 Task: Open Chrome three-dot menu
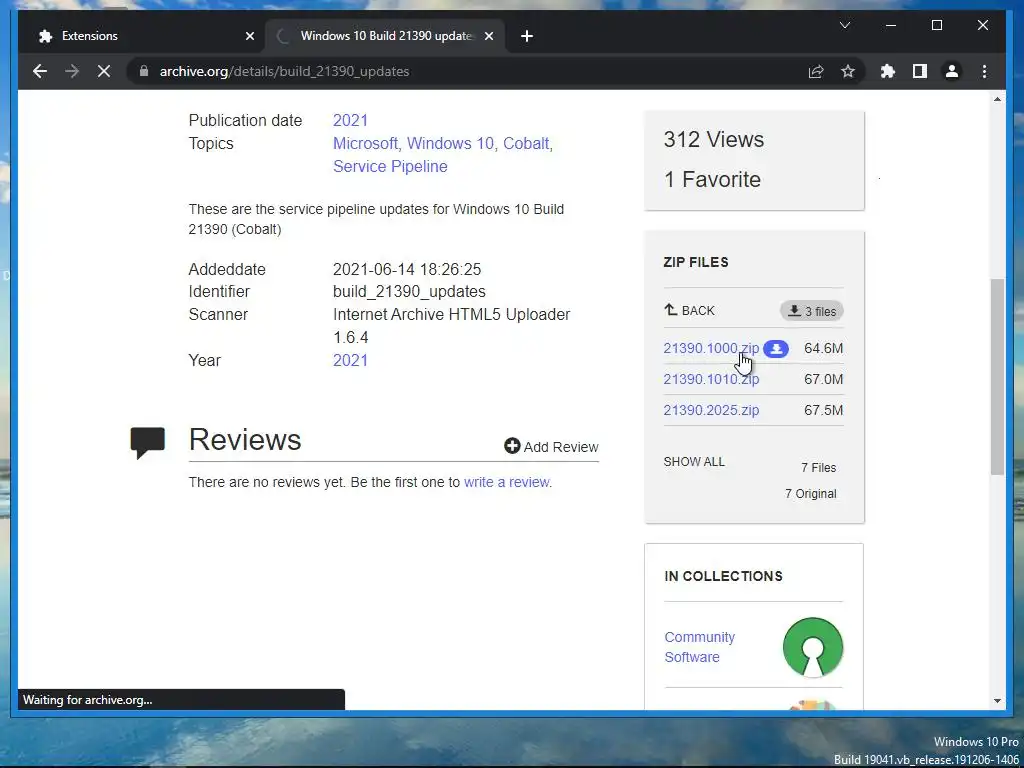[984, 71]
